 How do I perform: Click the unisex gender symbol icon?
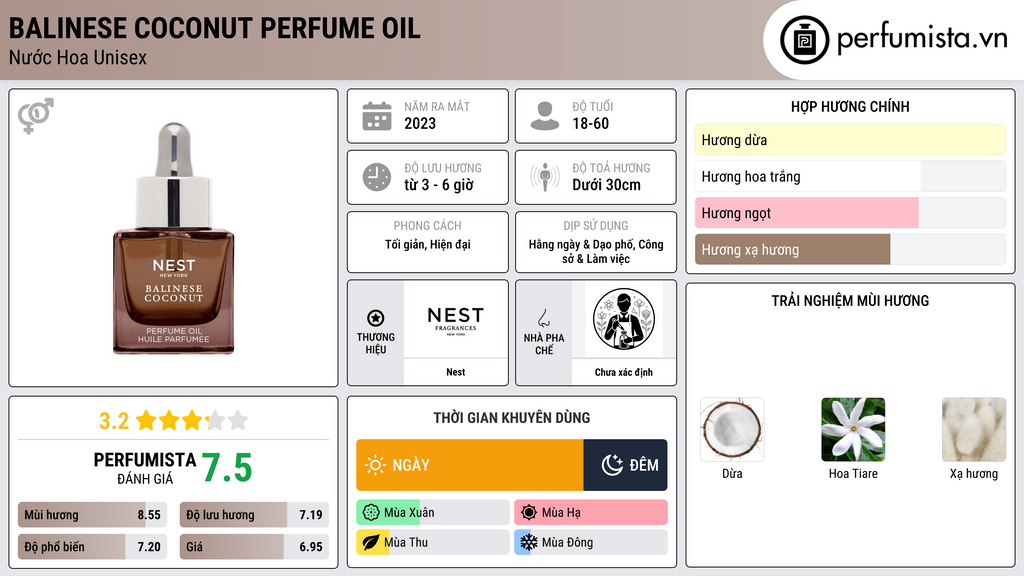point(35,116)
